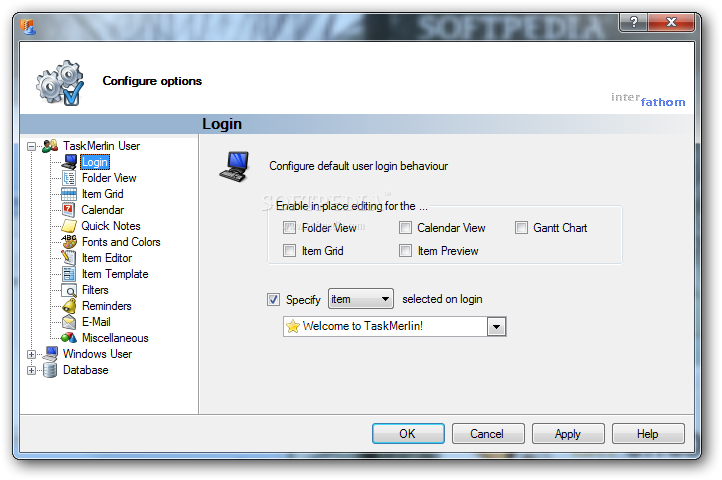The width and height of the screenshot is (722, 480).
Task: Open Item Editor options
Action: pyautogui.click(x=107, y=258)
